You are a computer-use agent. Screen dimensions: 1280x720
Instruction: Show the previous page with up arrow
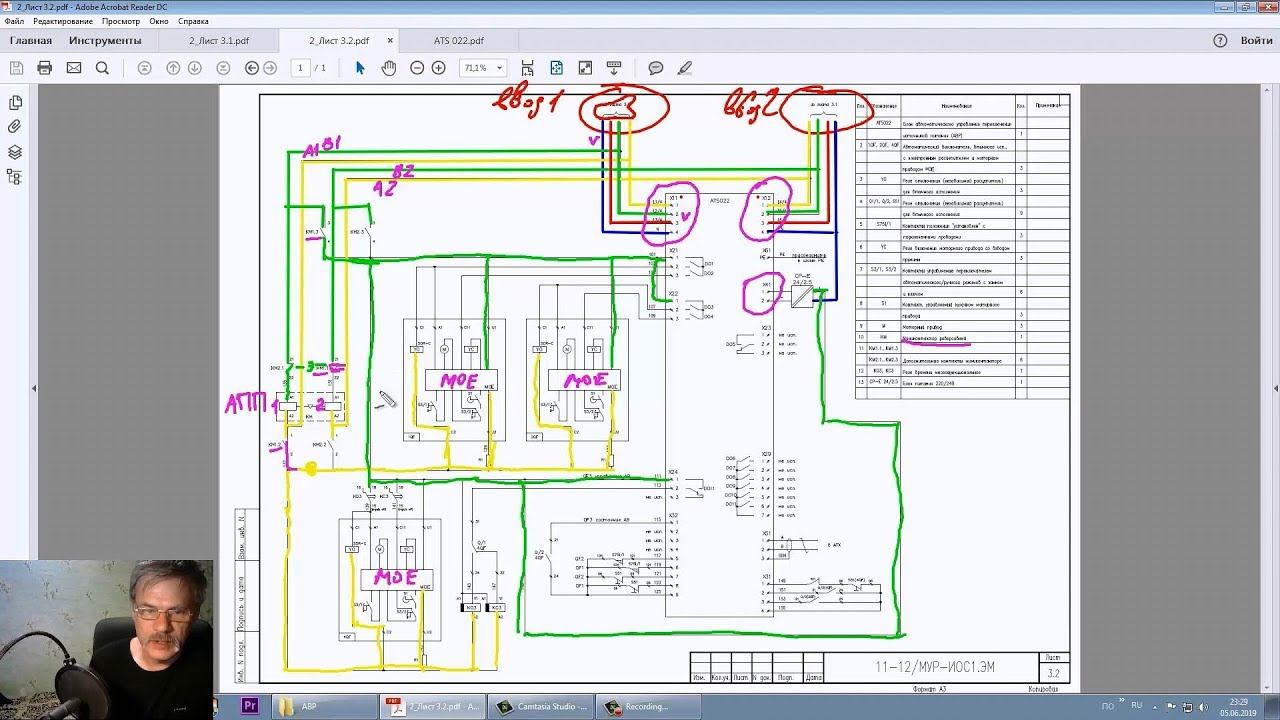[173, 68]
